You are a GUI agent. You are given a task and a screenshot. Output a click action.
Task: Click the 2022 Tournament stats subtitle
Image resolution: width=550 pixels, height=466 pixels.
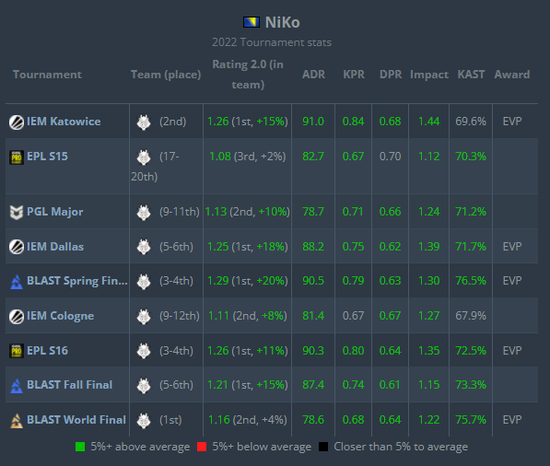[272, 42]
